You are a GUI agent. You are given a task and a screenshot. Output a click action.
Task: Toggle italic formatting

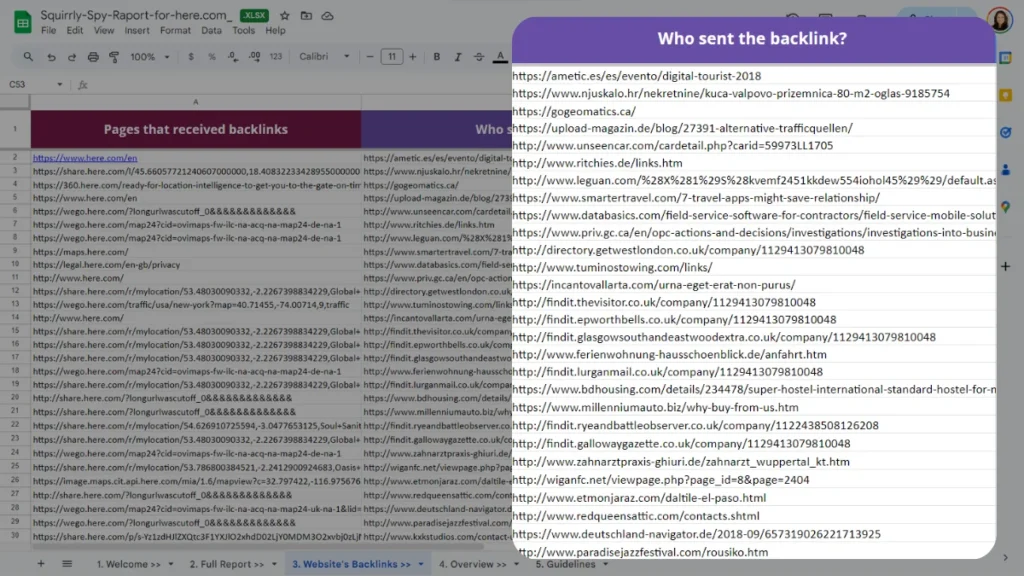point(456,57)
